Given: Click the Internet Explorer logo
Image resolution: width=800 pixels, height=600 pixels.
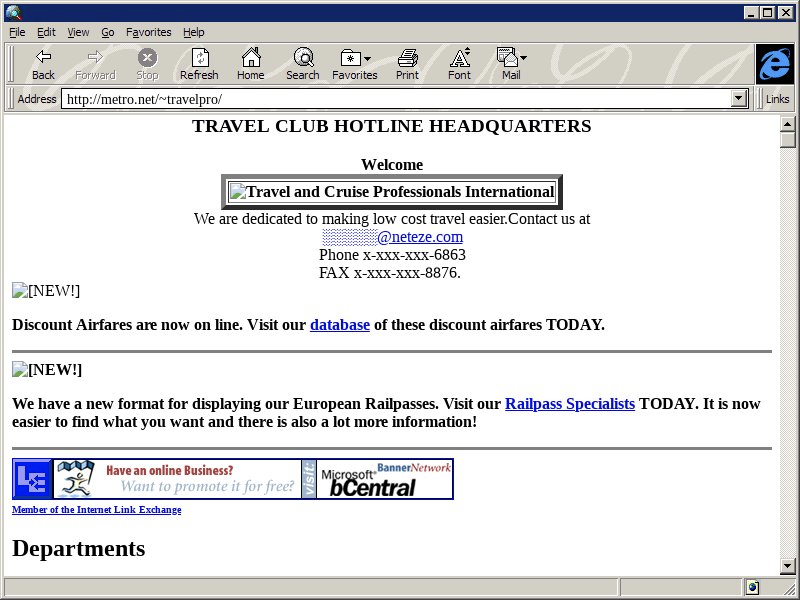Looking at the screenshot, I should point(773,64).
